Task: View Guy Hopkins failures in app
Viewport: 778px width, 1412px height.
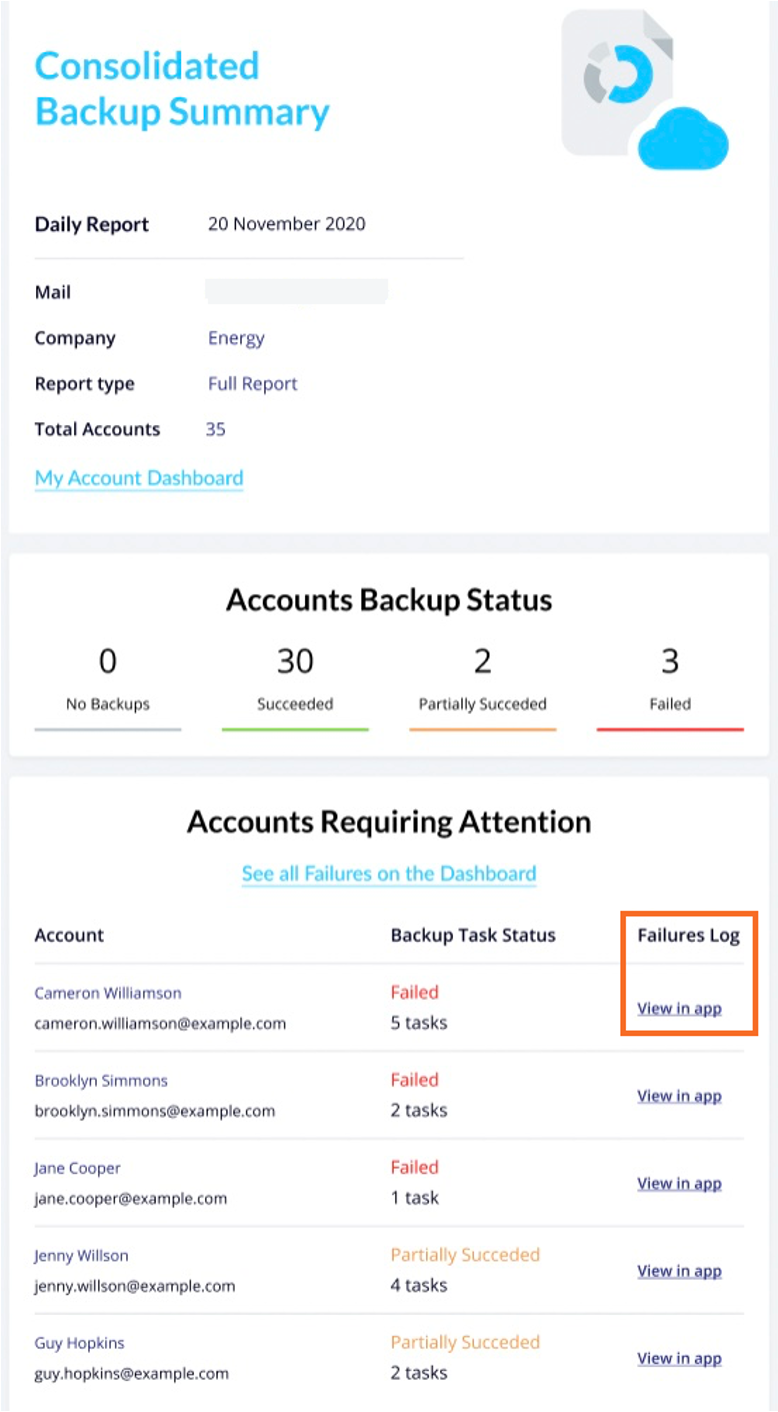Action: pyautogui.click(x=679, y=1358)
